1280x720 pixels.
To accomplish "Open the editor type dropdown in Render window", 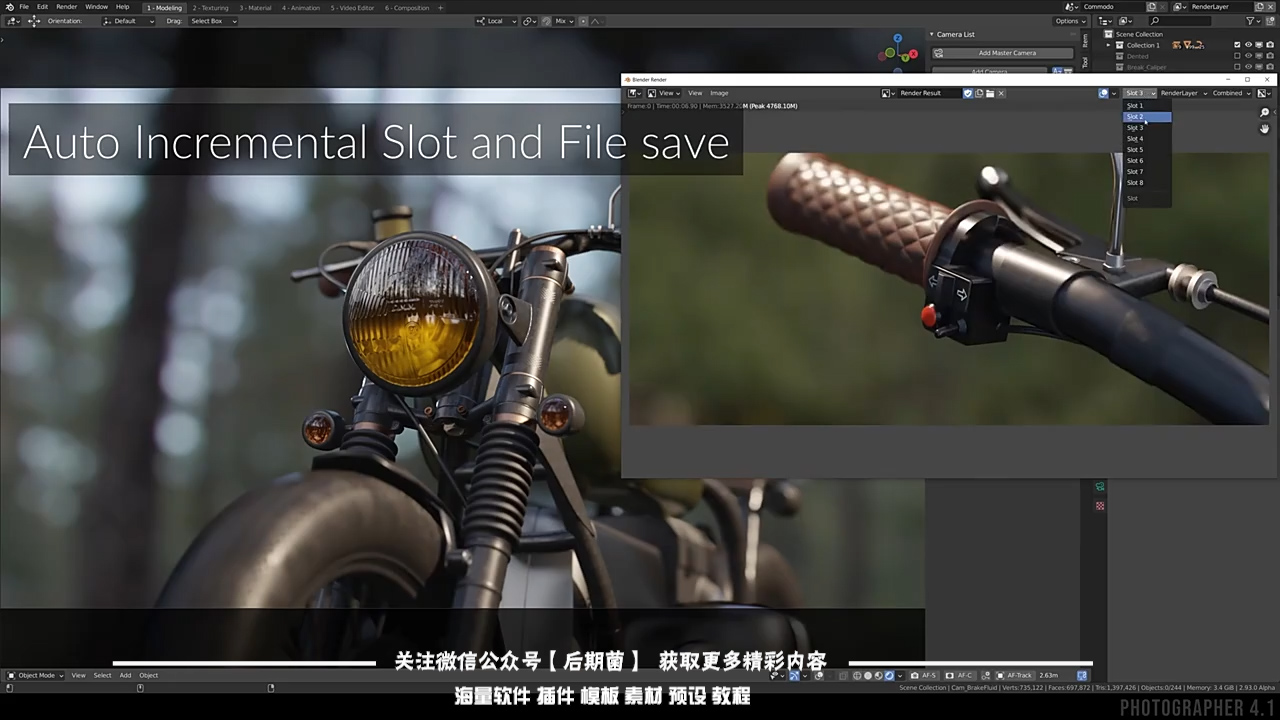I will pyautogui.click(x=635, y=93).
